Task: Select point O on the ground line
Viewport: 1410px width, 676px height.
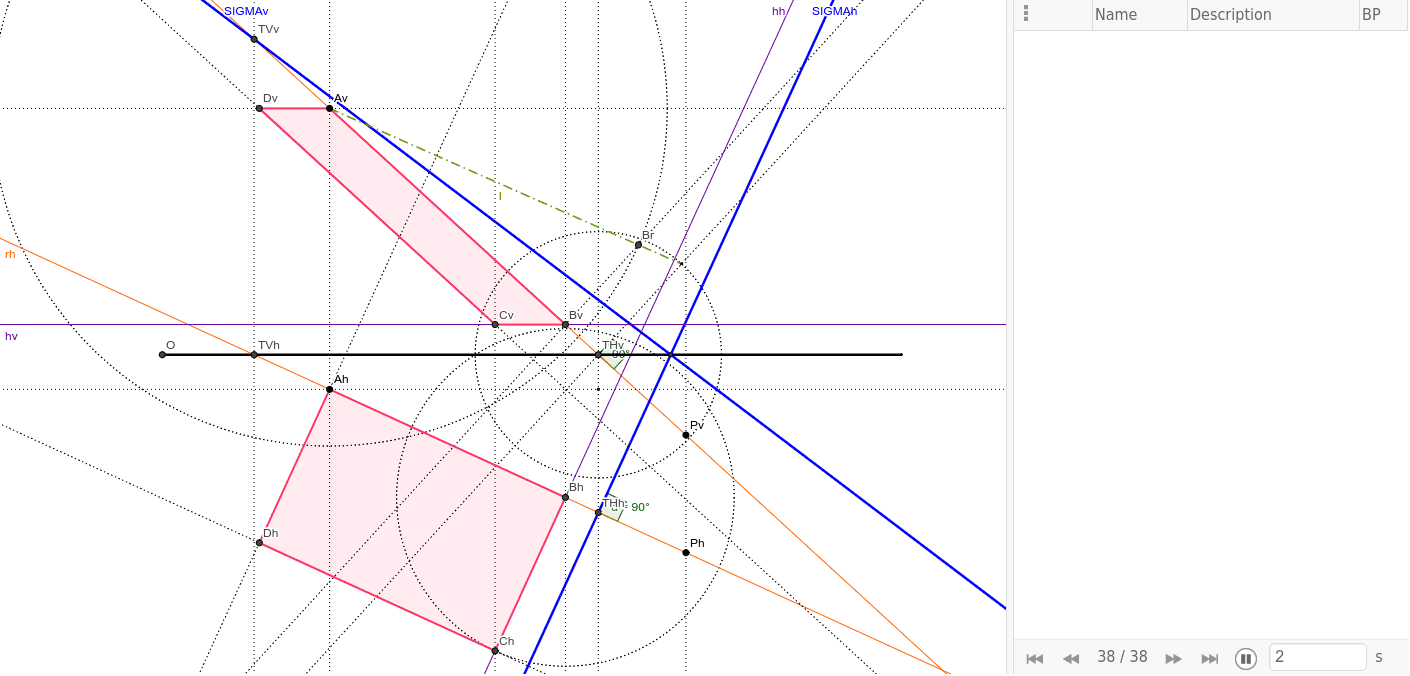Action: pyautogui.click(x=162, y=354)
